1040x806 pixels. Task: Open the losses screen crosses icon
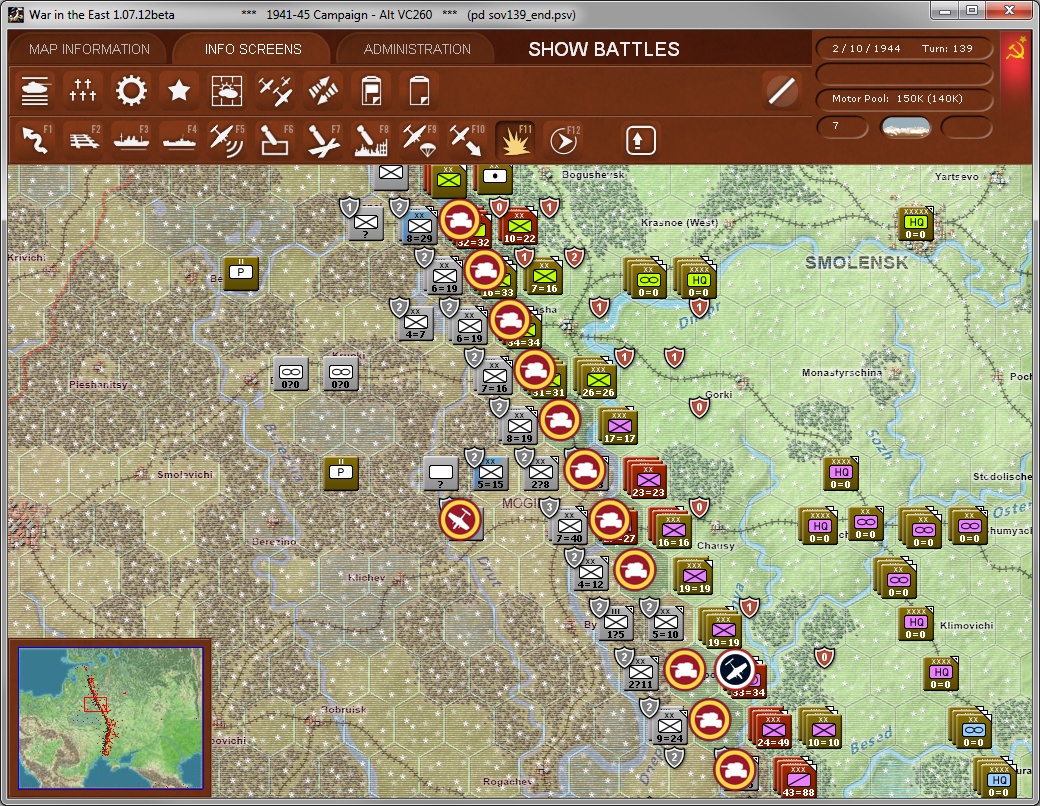click(83, 91)
